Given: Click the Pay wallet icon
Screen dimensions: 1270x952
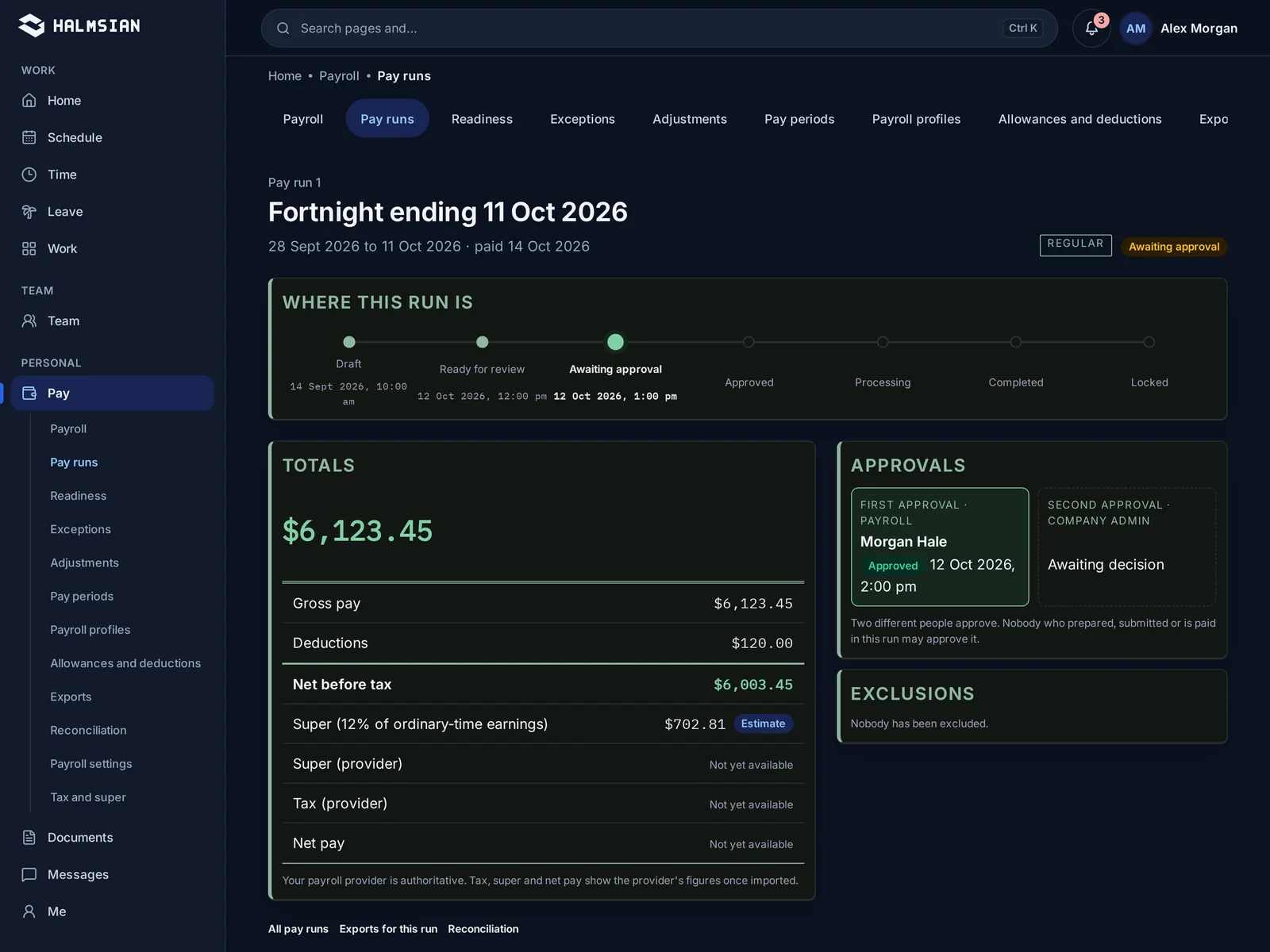Looking at the screenshot, I should [x=29, y=393].
